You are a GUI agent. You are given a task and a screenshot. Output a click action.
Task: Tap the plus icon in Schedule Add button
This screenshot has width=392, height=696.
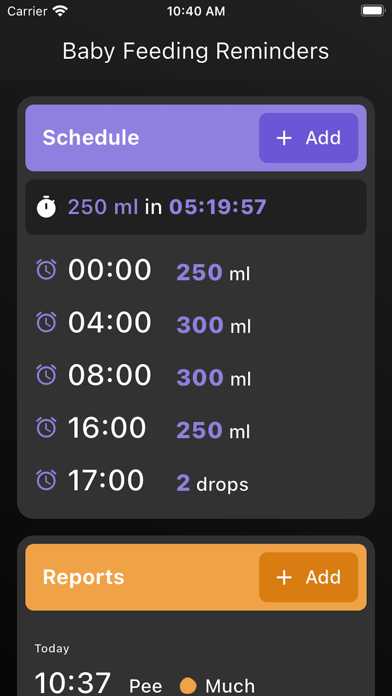pyautogui.click(x=284, y=138)
